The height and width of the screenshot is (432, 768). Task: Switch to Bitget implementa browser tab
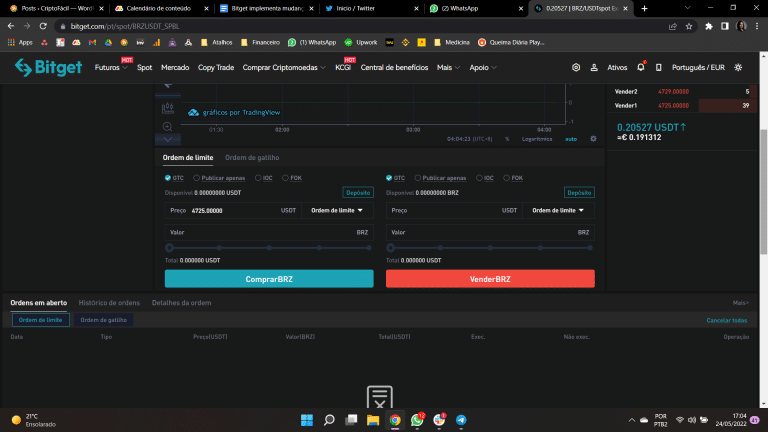pyautogui.click(x=267, y=8)
